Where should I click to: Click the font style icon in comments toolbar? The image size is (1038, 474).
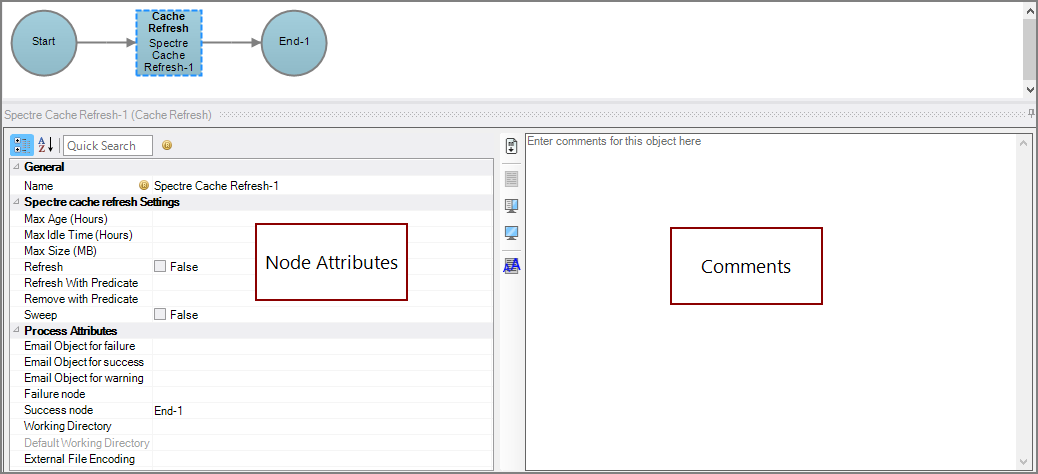pos(511,265)
